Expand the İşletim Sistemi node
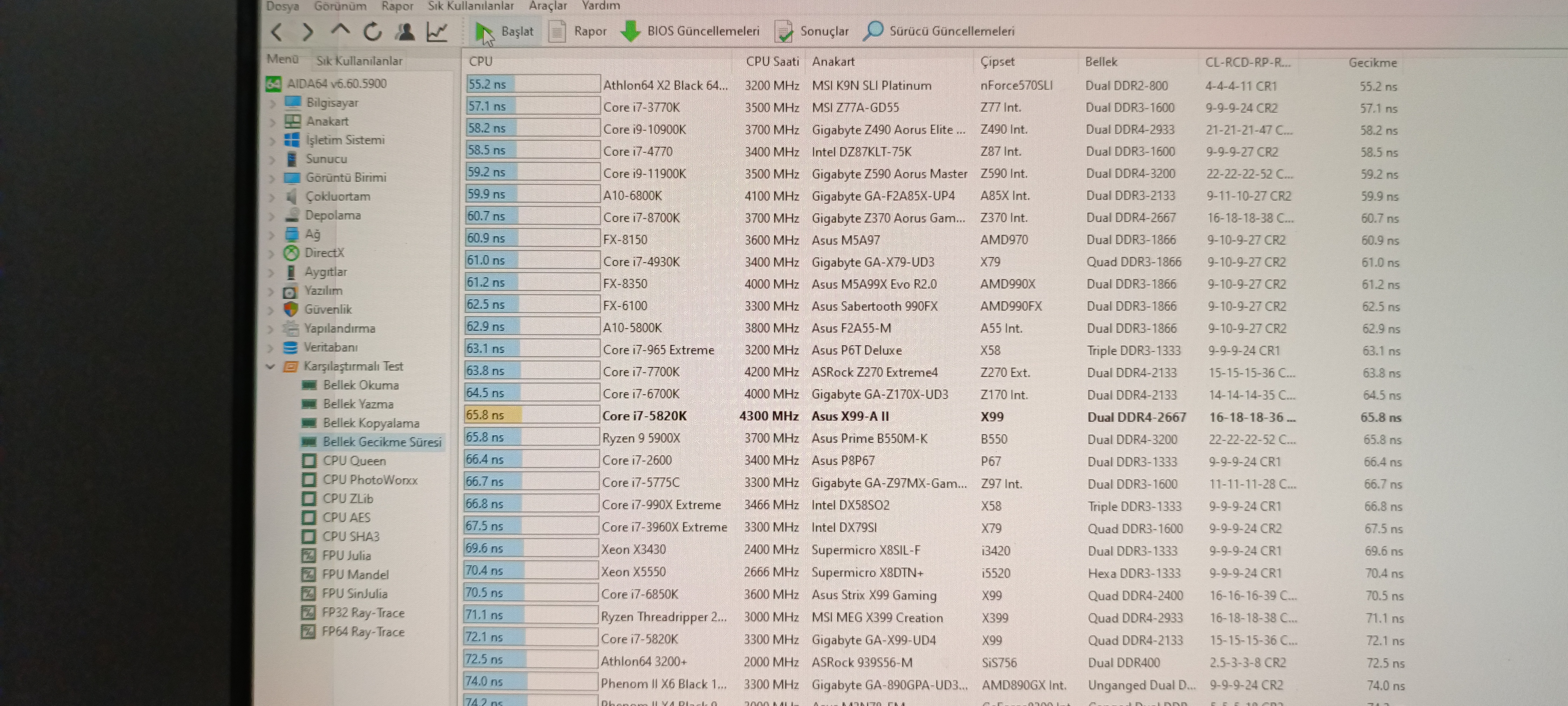The image size is (1568, 706). (x=273, y=141)
